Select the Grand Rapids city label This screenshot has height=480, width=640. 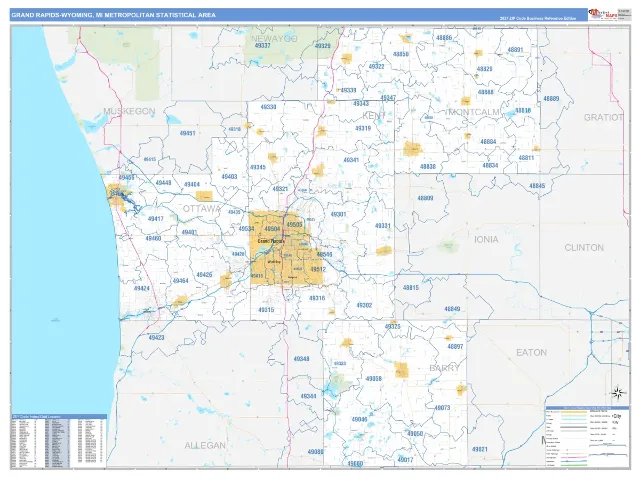[x=271, y=241]
